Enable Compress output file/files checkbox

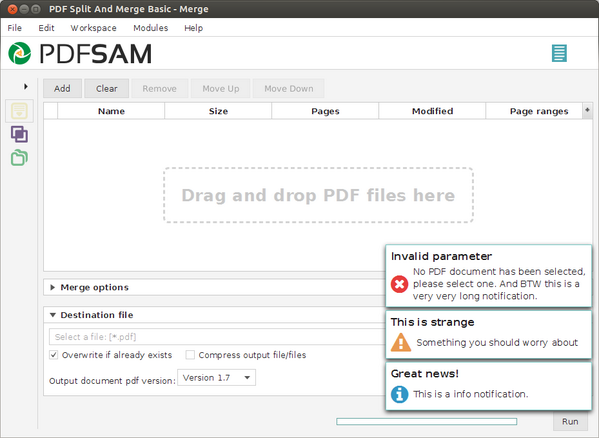[190, 355]
